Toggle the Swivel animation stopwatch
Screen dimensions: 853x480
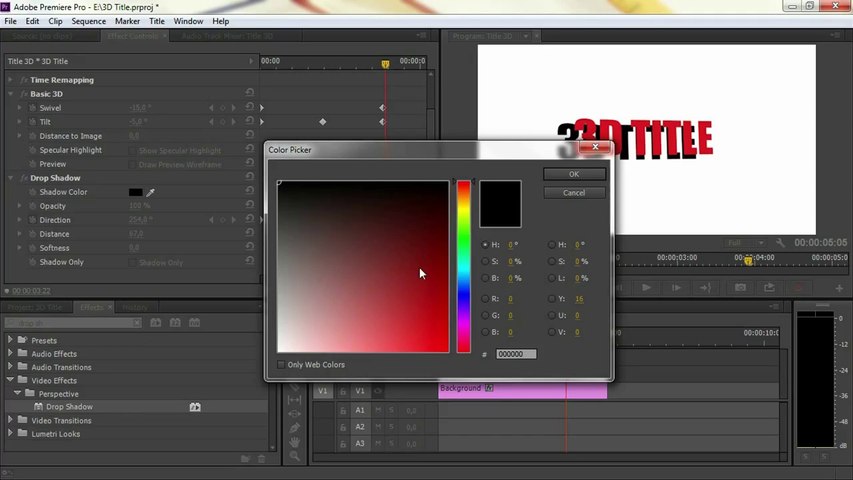(x=32, y=108)
